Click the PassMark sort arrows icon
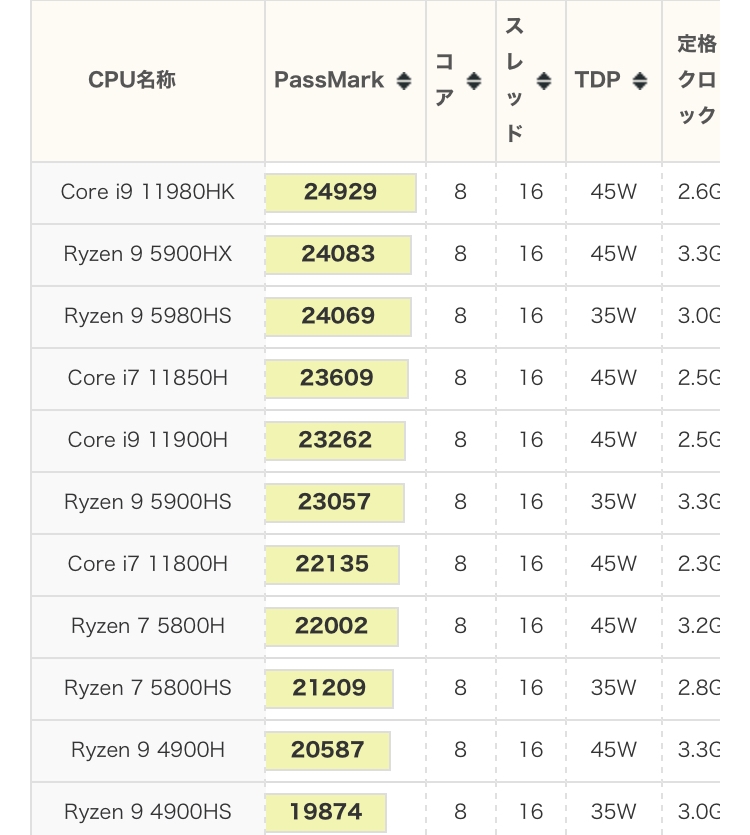The image size is (750, 835). pyautogui.click(x=404, y=81)
